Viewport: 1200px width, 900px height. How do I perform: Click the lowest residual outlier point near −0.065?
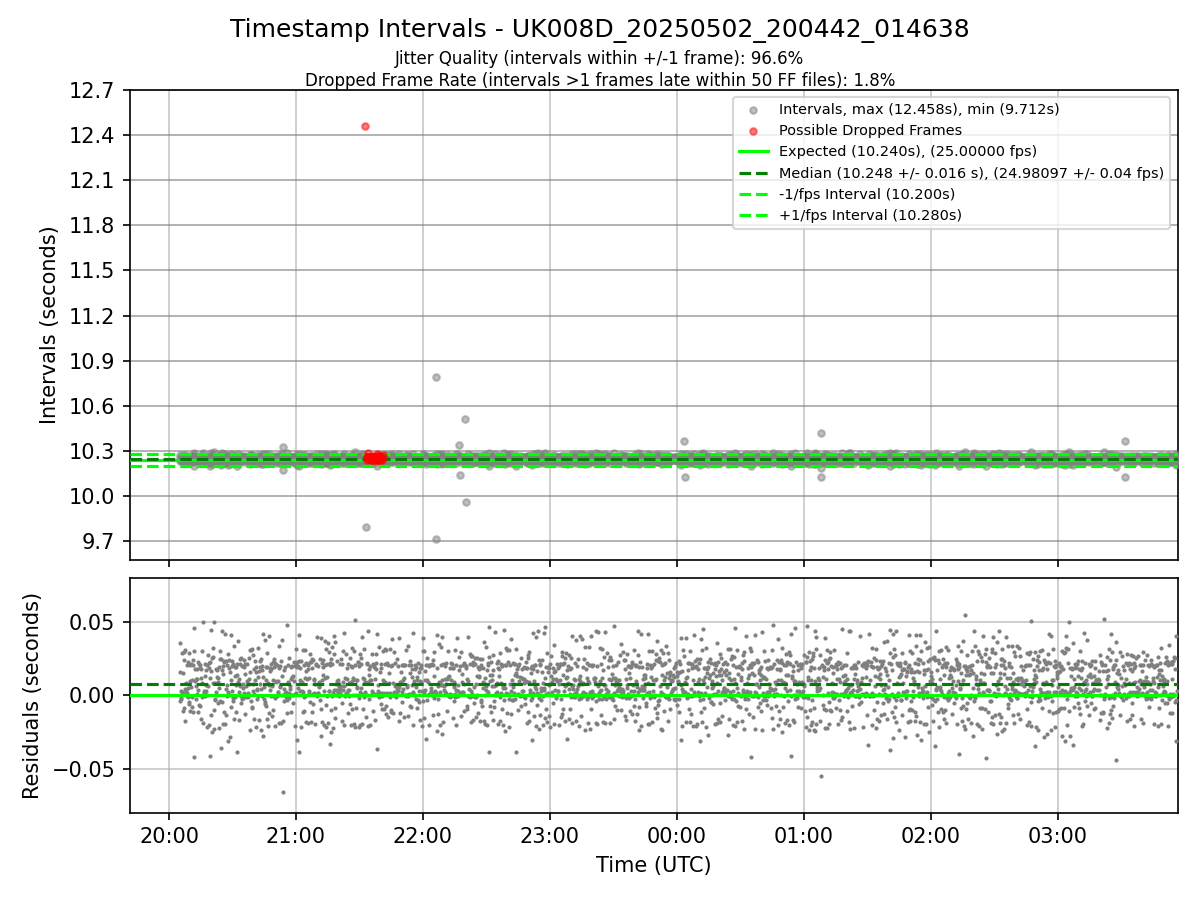(283, 792)
